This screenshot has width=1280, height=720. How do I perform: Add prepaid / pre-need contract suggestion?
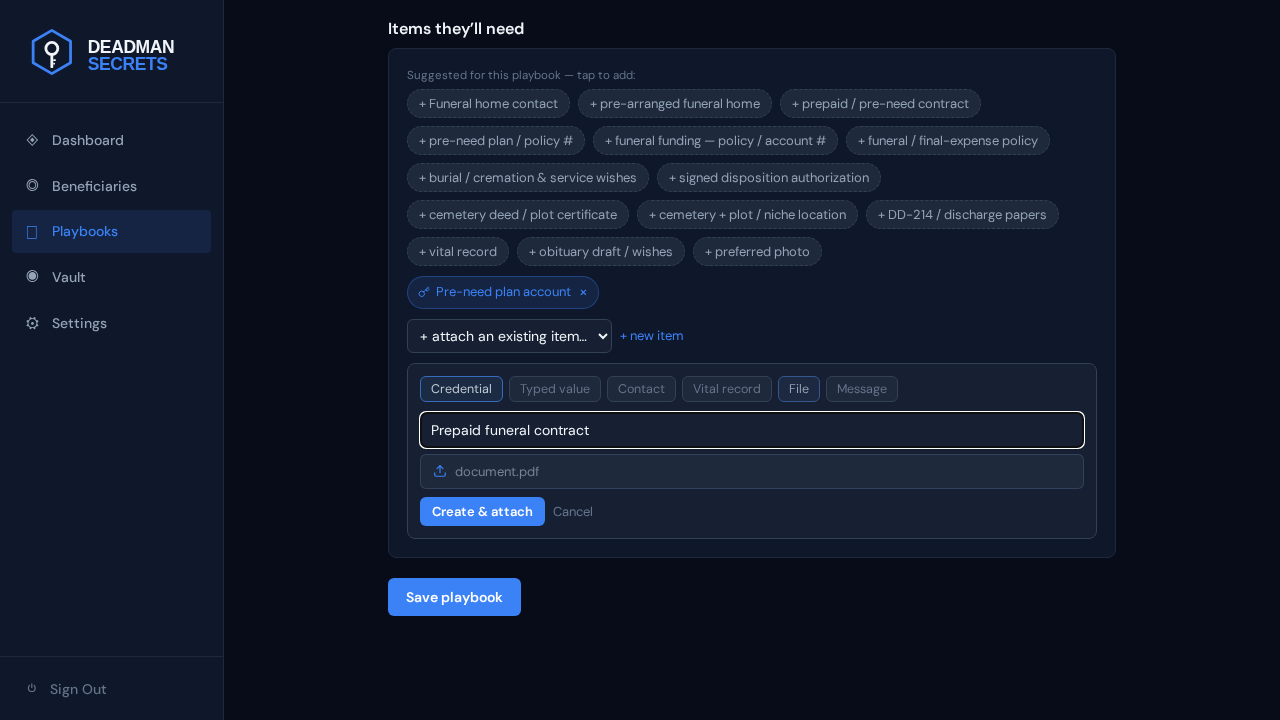[880, 103]
